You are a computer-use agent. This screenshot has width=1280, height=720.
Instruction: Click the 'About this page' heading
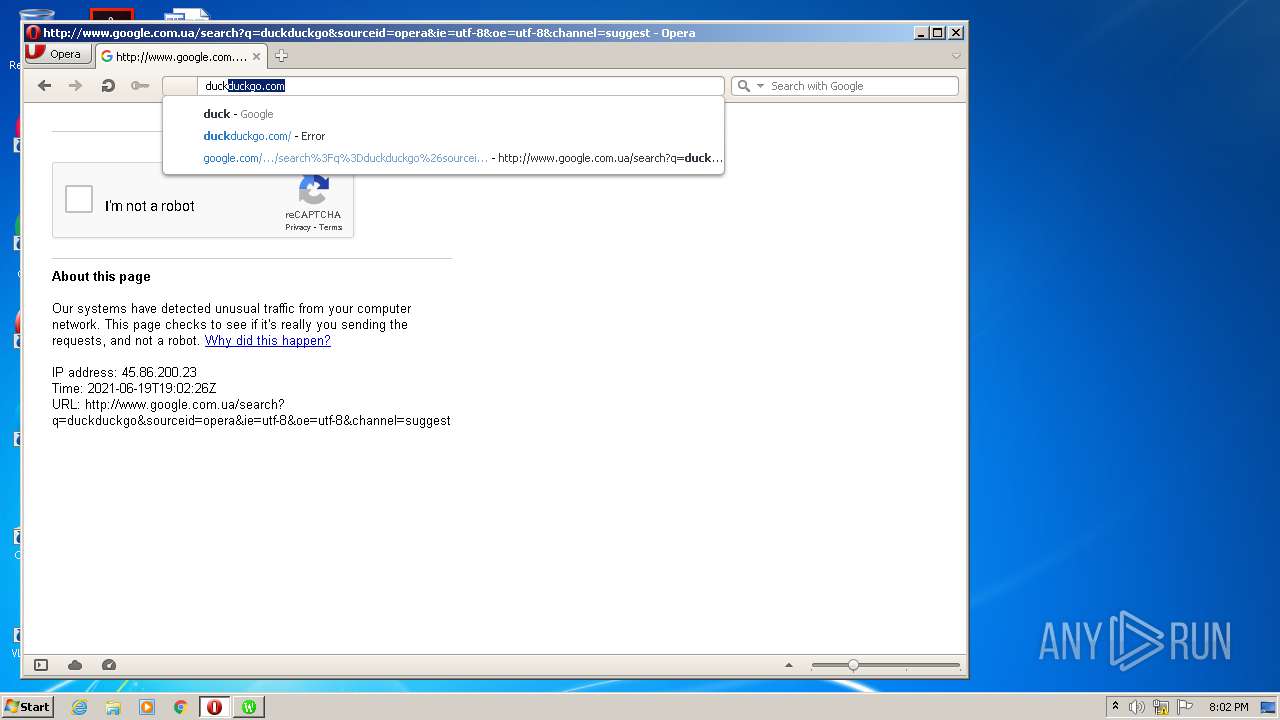(x=101, y=277)
